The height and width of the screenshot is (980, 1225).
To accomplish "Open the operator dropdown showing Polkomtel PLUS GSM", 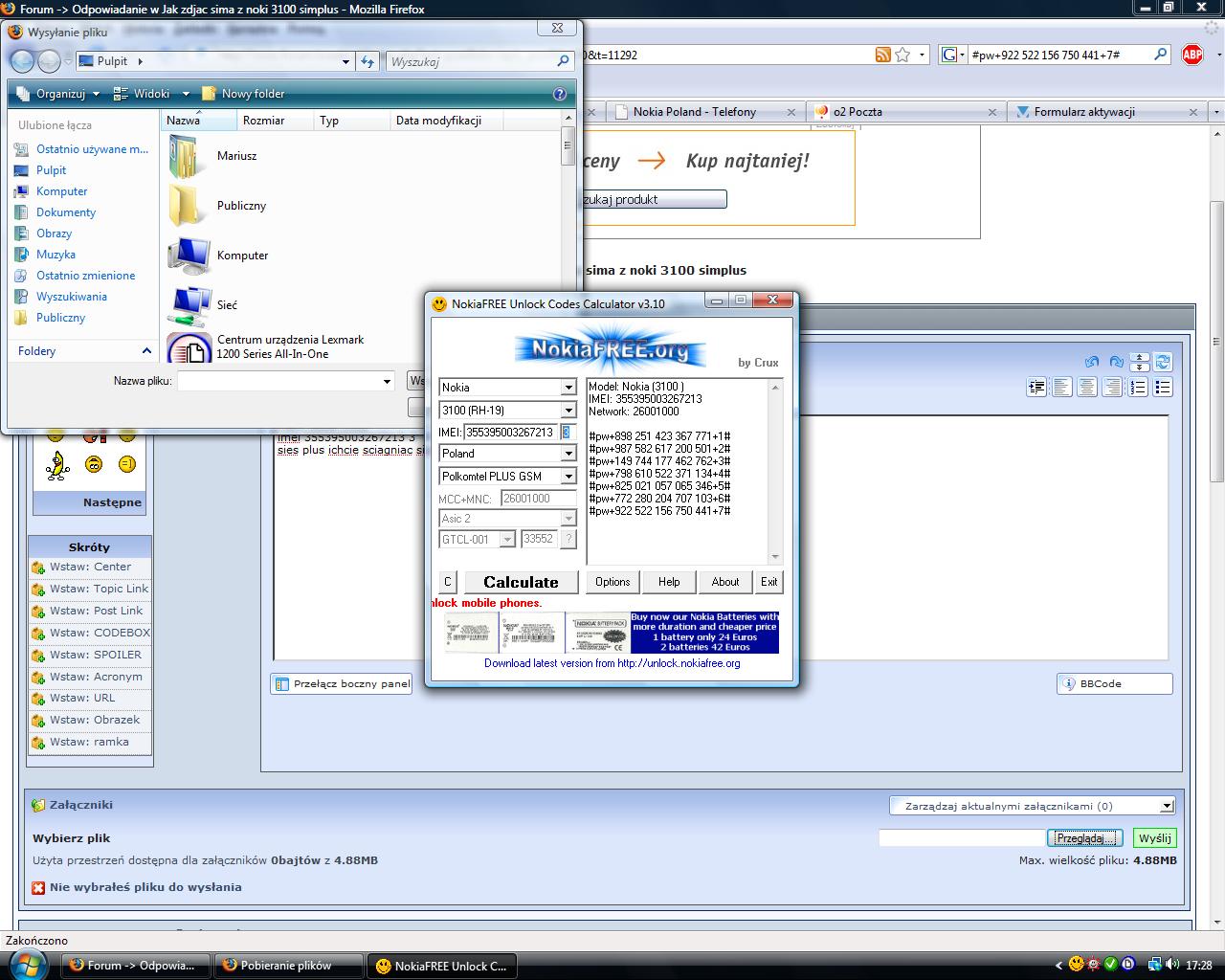I will 568,477.
